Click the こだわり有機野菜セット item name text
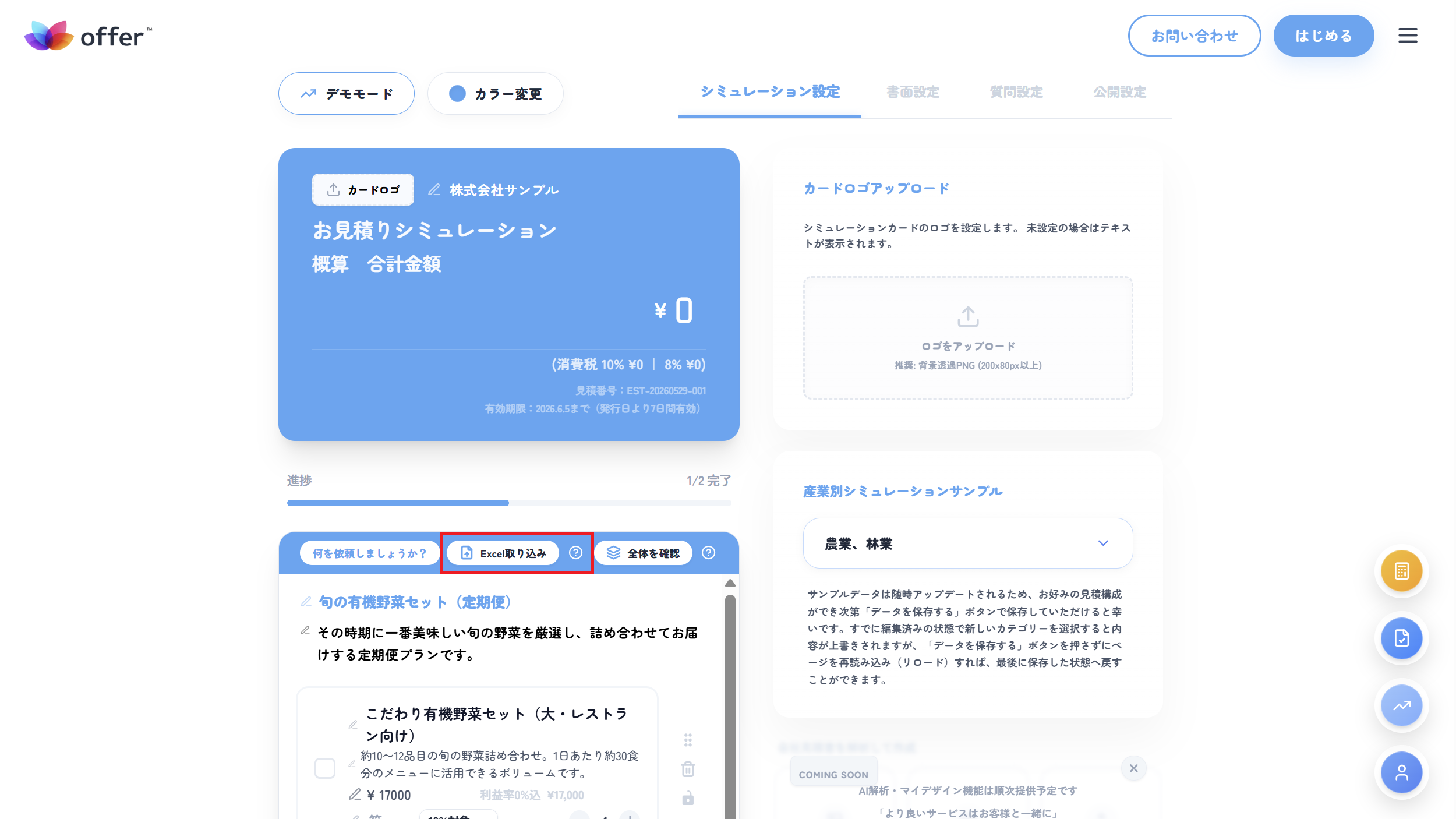The height and width of the screenshot is (819, 1456). (496, 725)
